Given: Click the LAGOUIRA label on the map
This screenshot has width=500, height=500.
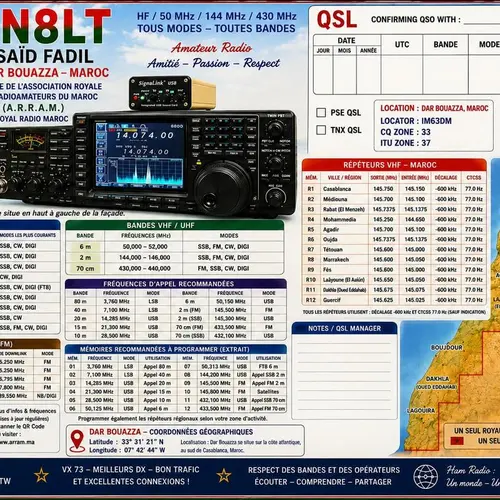Looking at the screenshot, I should point(421,410).
